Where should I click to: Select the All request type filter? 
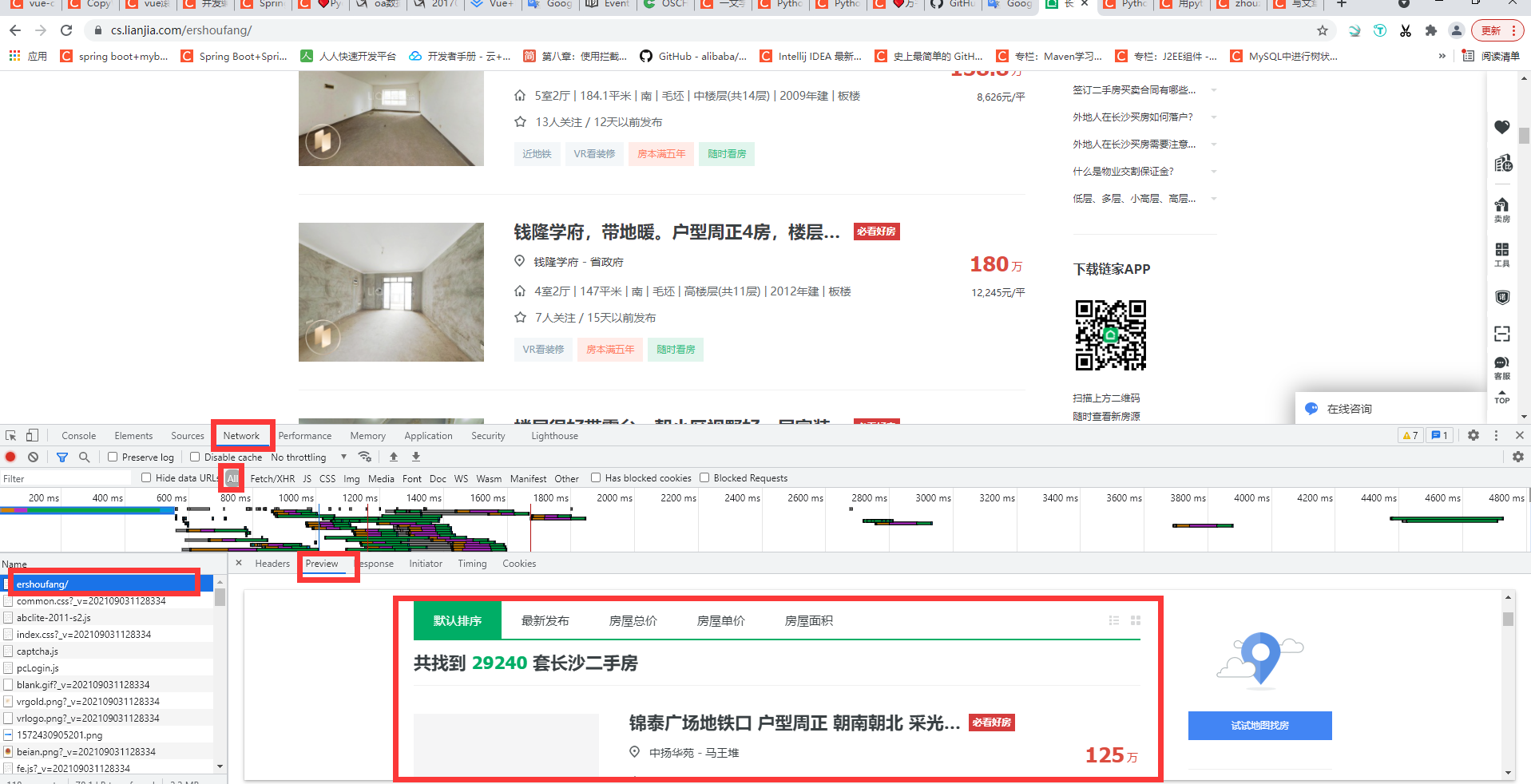[x=232, y=478]
